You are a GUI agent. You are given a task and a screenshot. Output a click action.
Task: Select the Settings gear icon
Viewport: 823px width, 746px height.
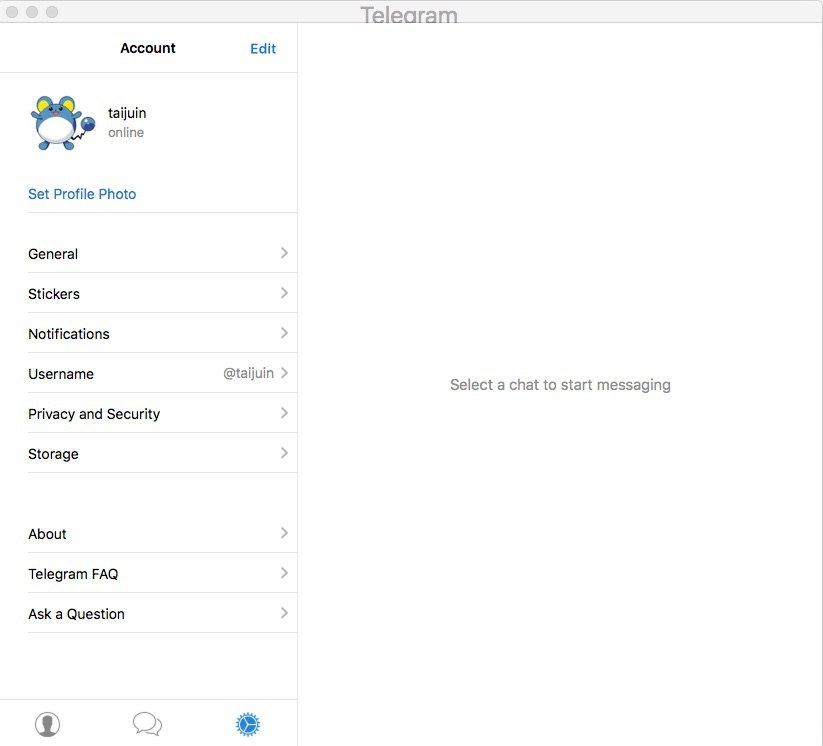(248, 724)
